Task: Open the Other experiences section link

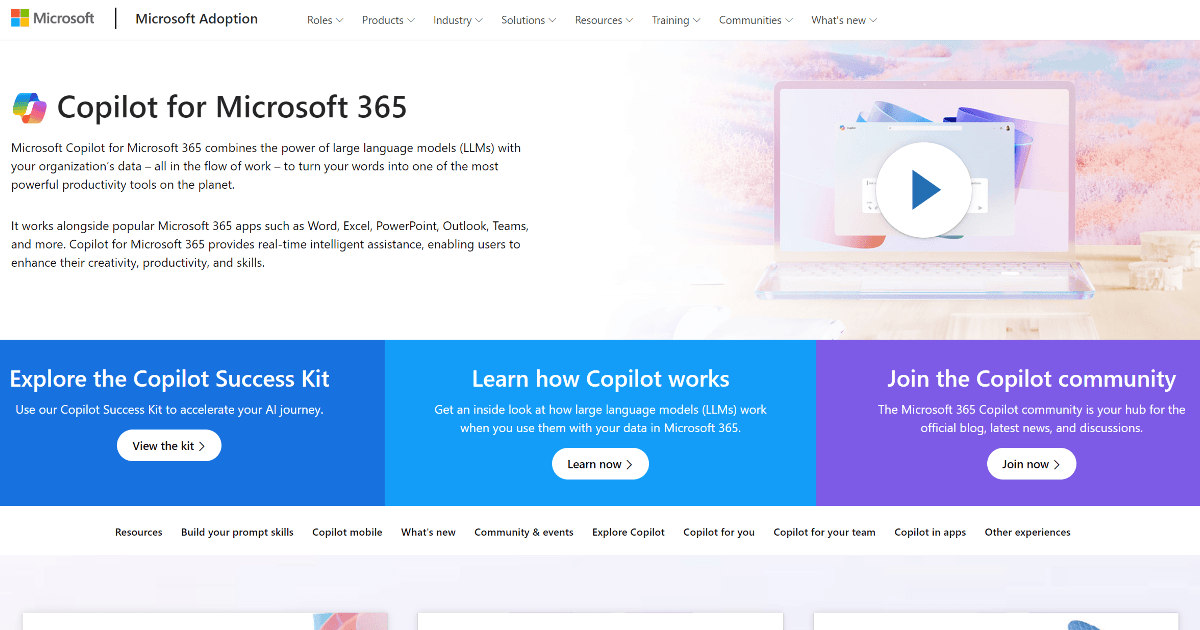Action: coord(1027,532)
